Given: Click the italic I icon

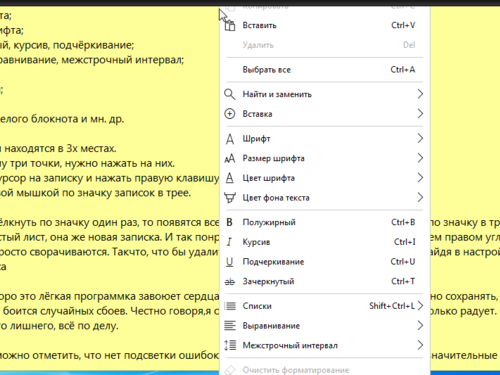Looking at the screenshot, I should point(229,242).
